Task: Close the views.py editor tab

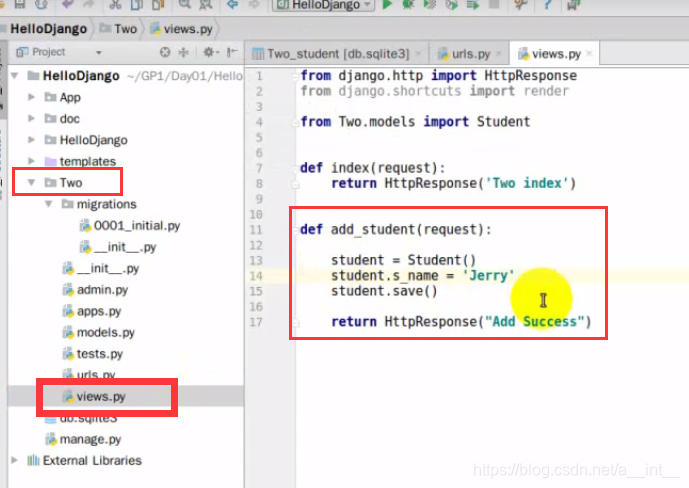Action: (x=590, y=54)
